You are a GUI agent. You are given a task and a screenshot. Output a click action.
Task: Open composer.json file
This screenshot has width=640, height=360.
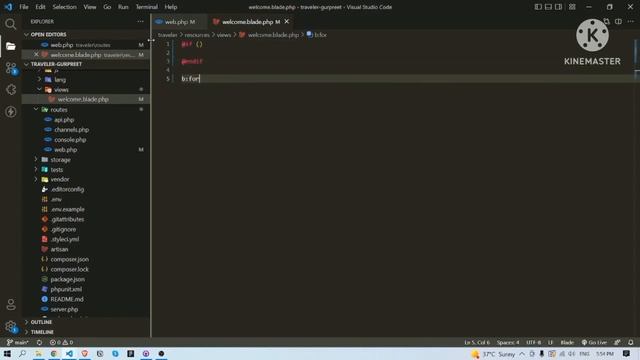coord(69,259)
